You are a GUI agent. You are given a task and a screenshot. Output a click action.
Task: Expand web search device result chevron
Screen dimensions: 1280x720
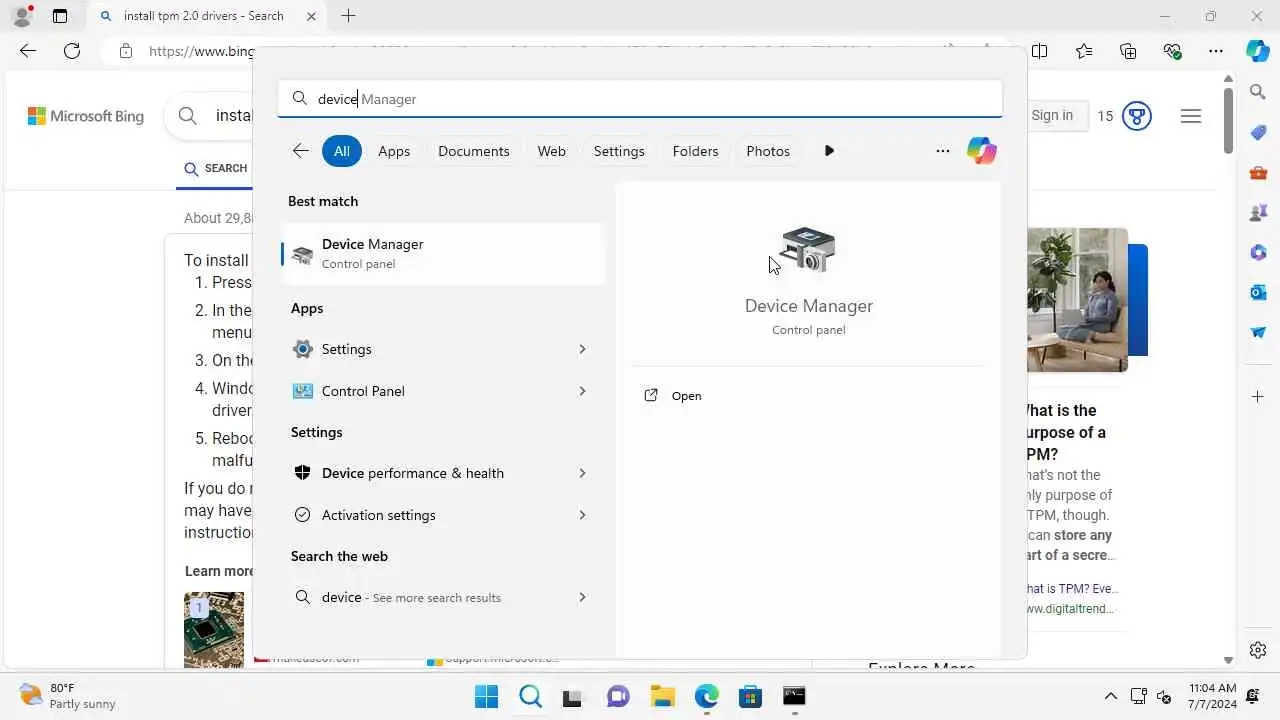(582, 597)
